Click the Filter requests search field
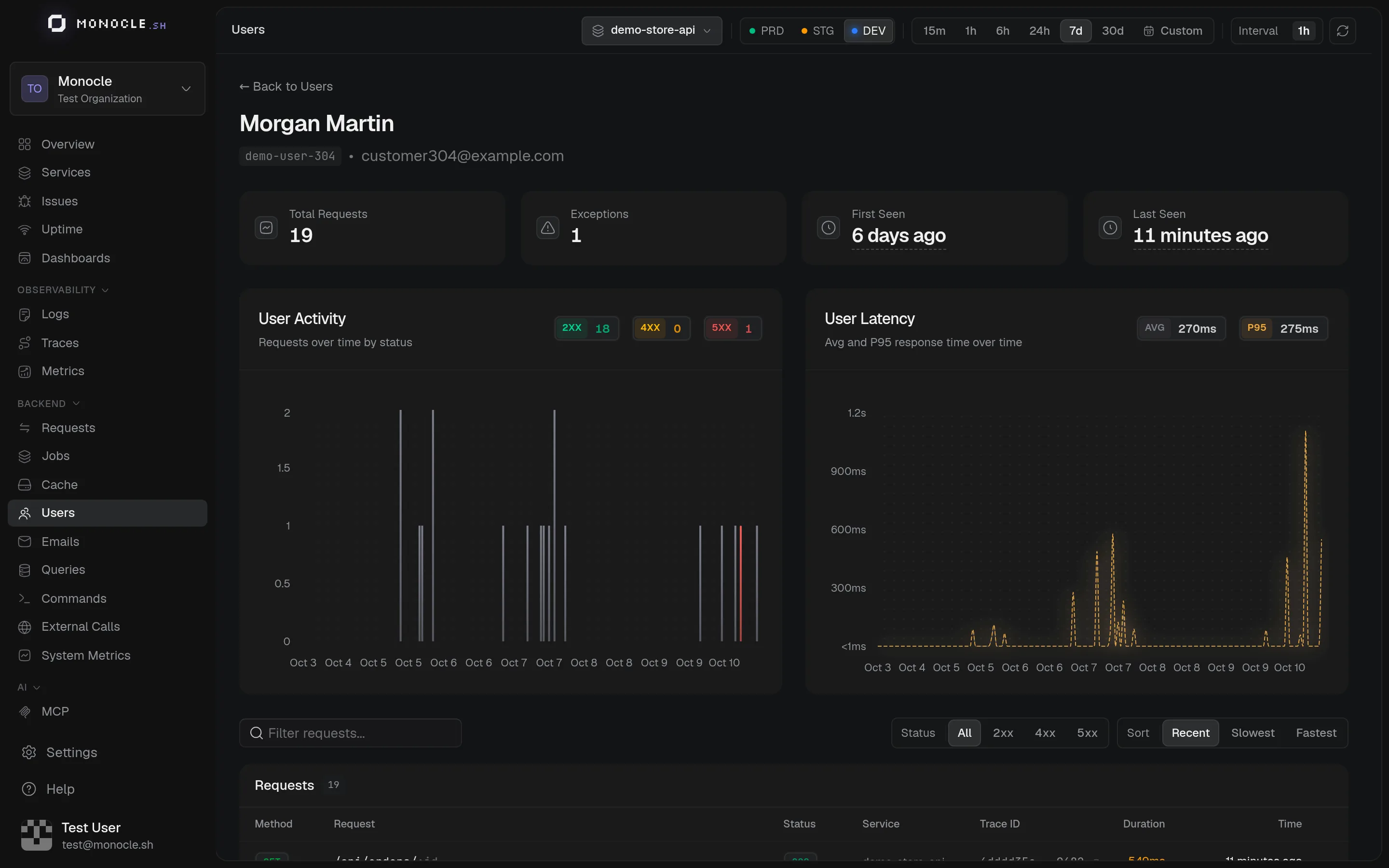Viewport: 1389px width, 868px height. point(350,733)
